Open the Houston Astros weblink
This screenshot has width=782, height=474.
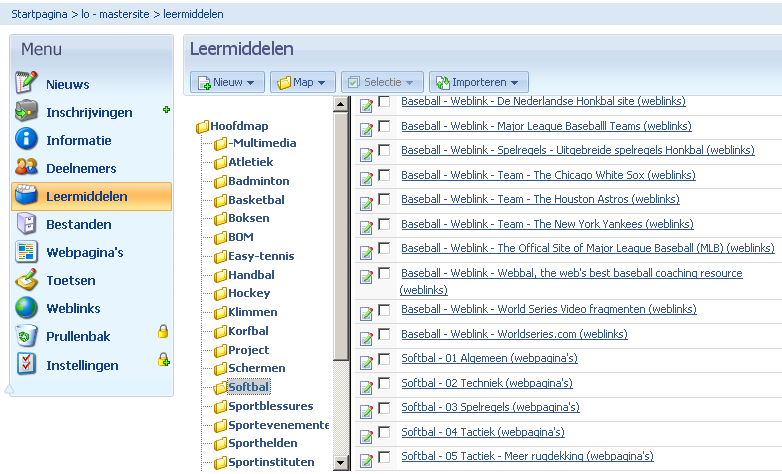540,199
